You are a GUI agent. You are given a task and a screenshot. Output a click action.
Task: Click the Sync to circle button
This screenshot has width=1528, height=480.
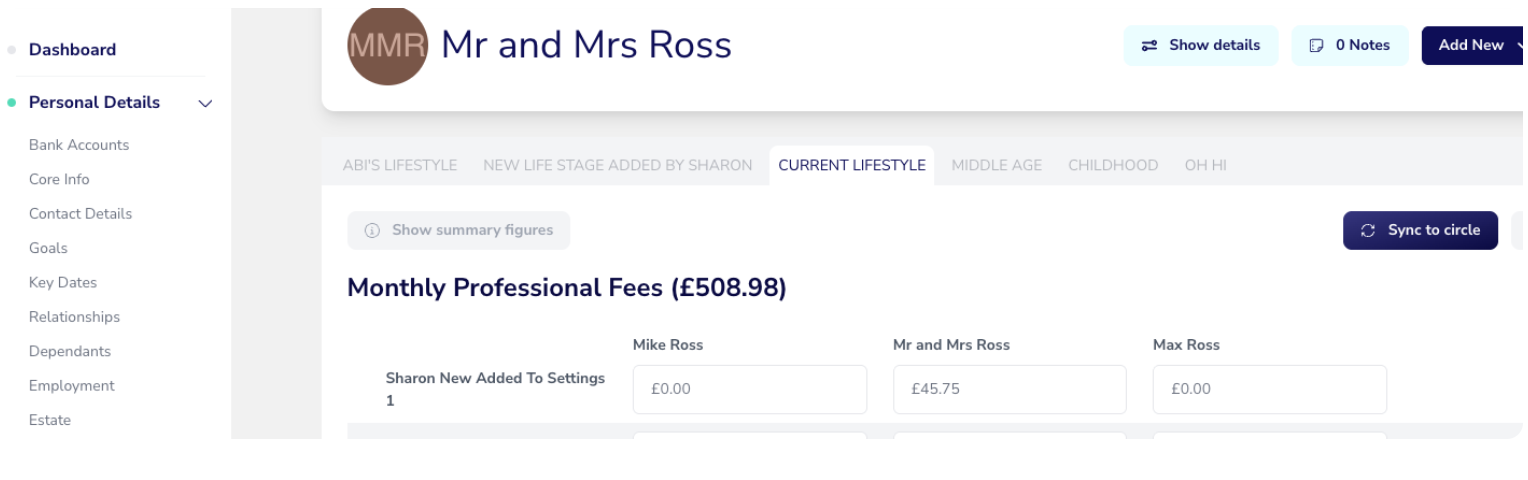tap(1420, 230)
